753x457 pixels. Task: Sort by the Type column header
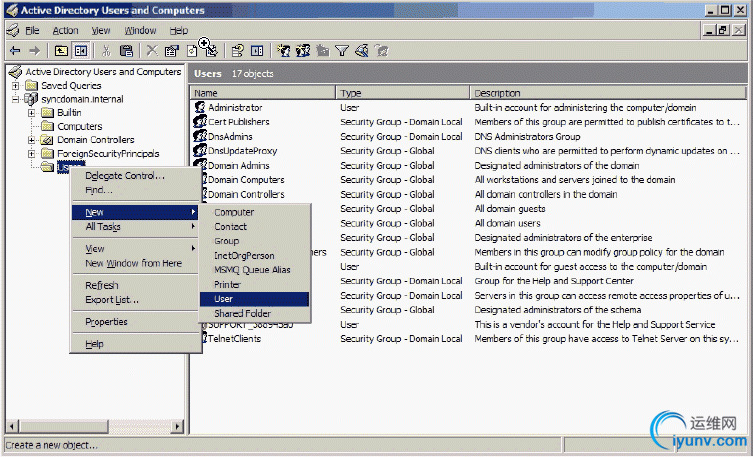[x=402, y=93]
